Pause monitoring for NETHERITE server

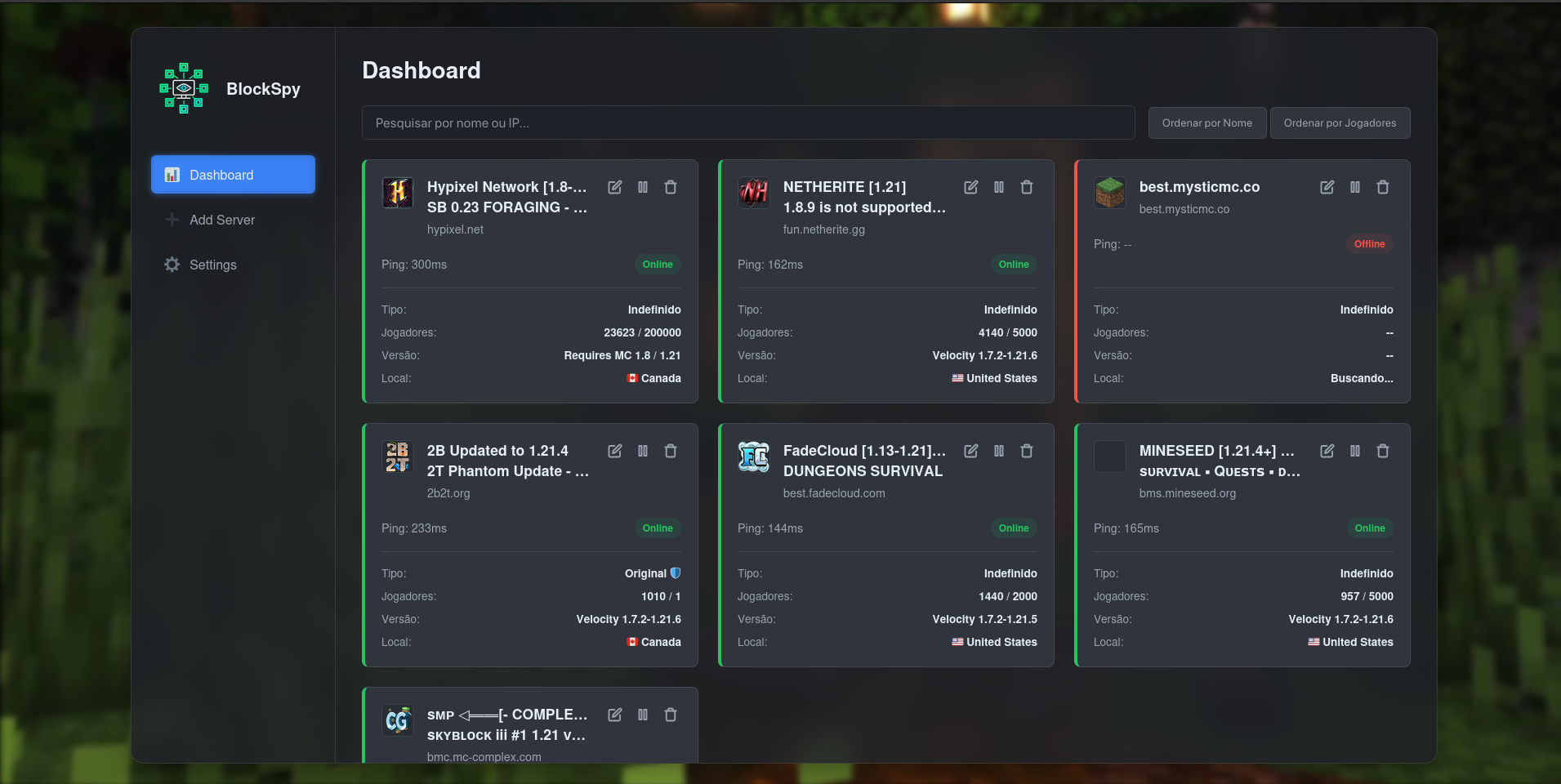pos(999,187)
